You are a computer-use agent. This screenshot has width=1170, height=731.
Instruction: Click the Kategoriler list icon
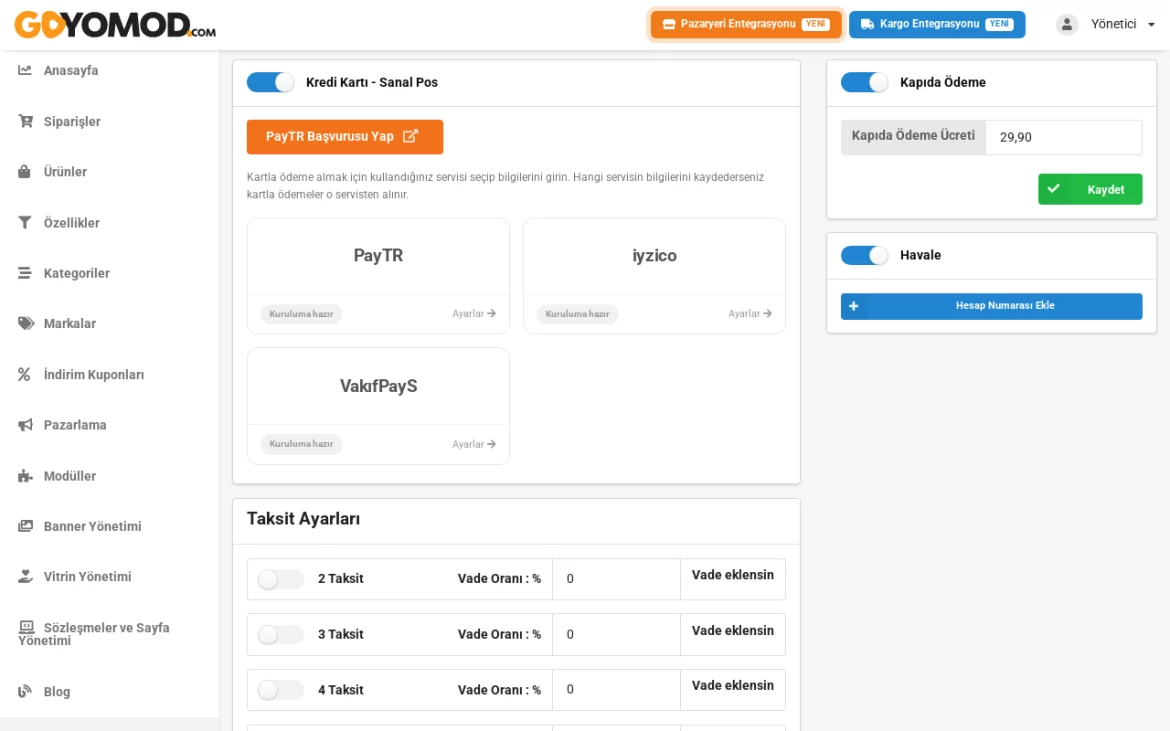pyautogui.click(x=25, y=273)
